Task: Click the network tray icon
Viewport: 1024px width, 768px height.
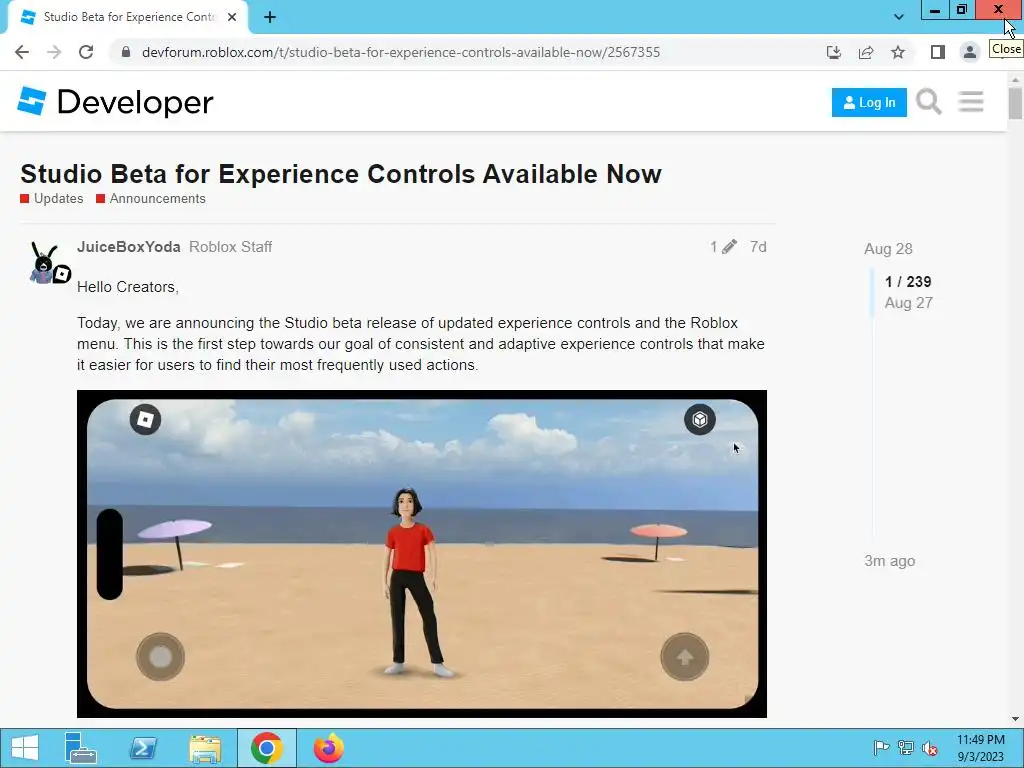Action: pos(905,748)
